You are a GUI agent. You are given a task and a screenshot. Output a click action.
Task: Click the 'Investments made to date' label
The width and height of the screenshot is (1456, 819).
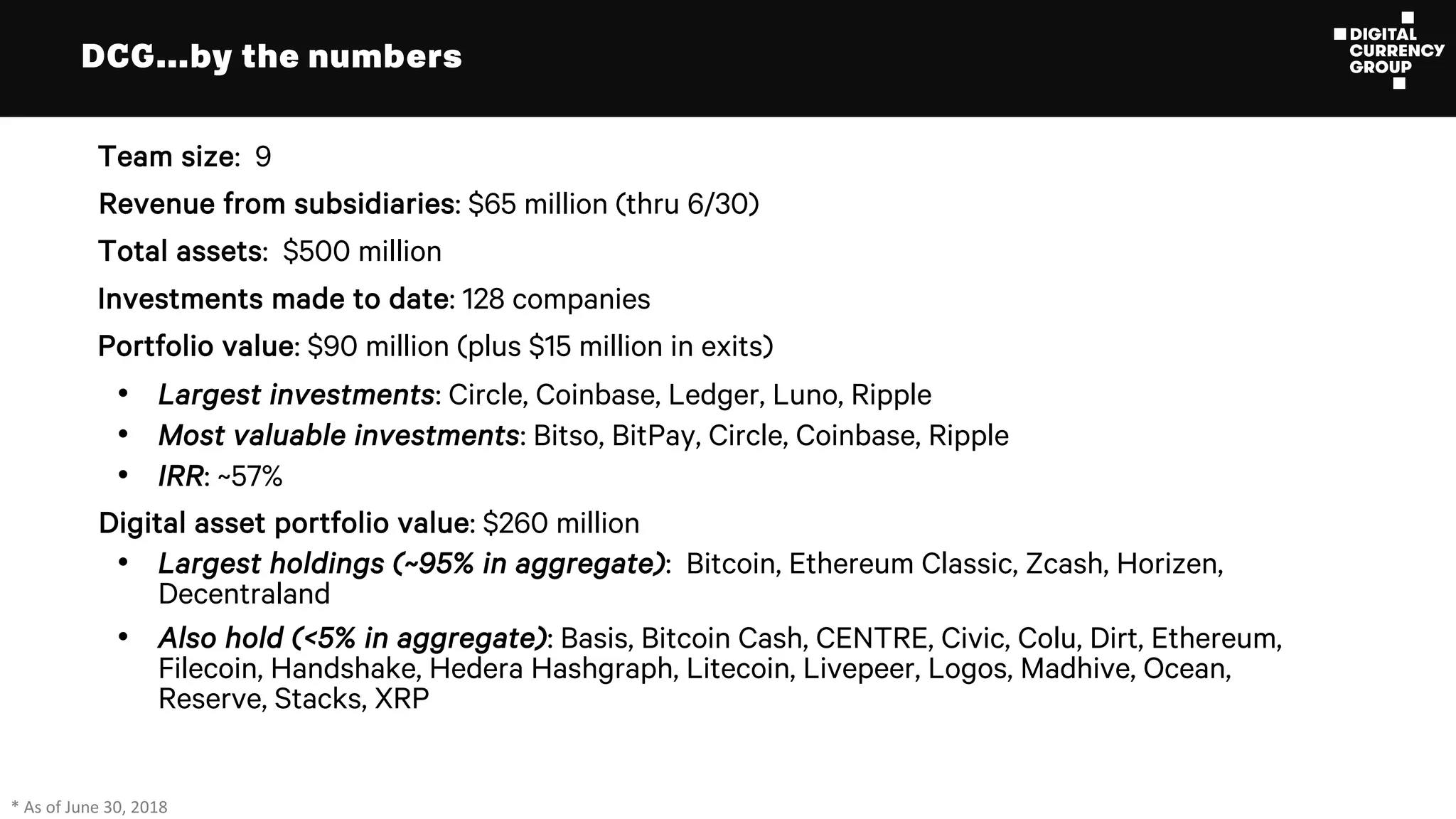274,299
